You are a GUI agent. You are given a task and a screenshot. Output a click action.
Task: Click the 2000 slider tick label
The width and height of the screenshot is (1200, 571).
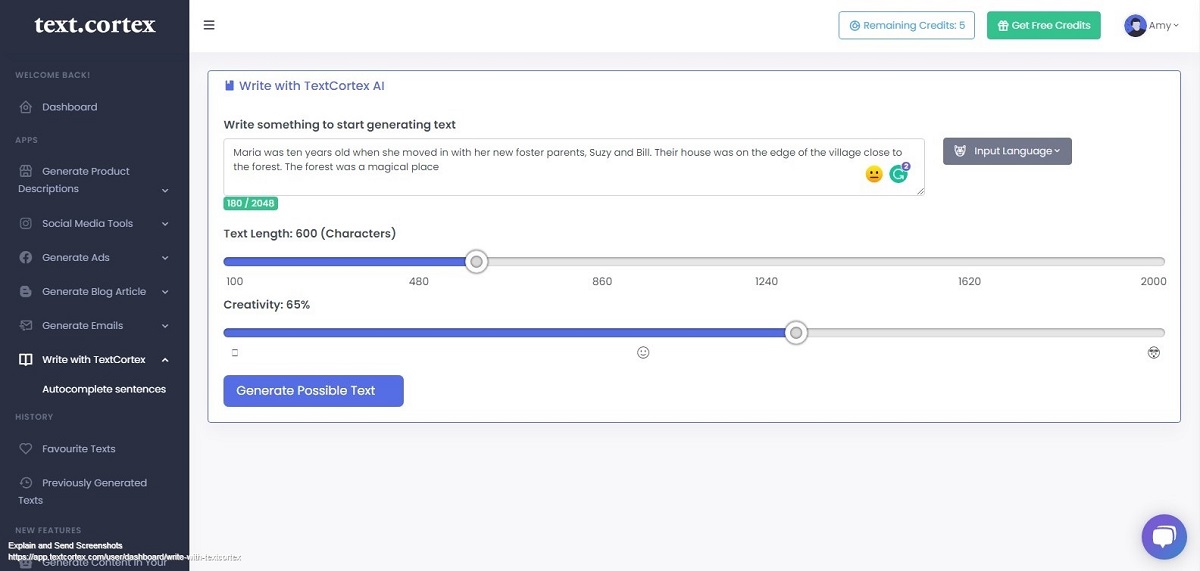pos(1153,281)
